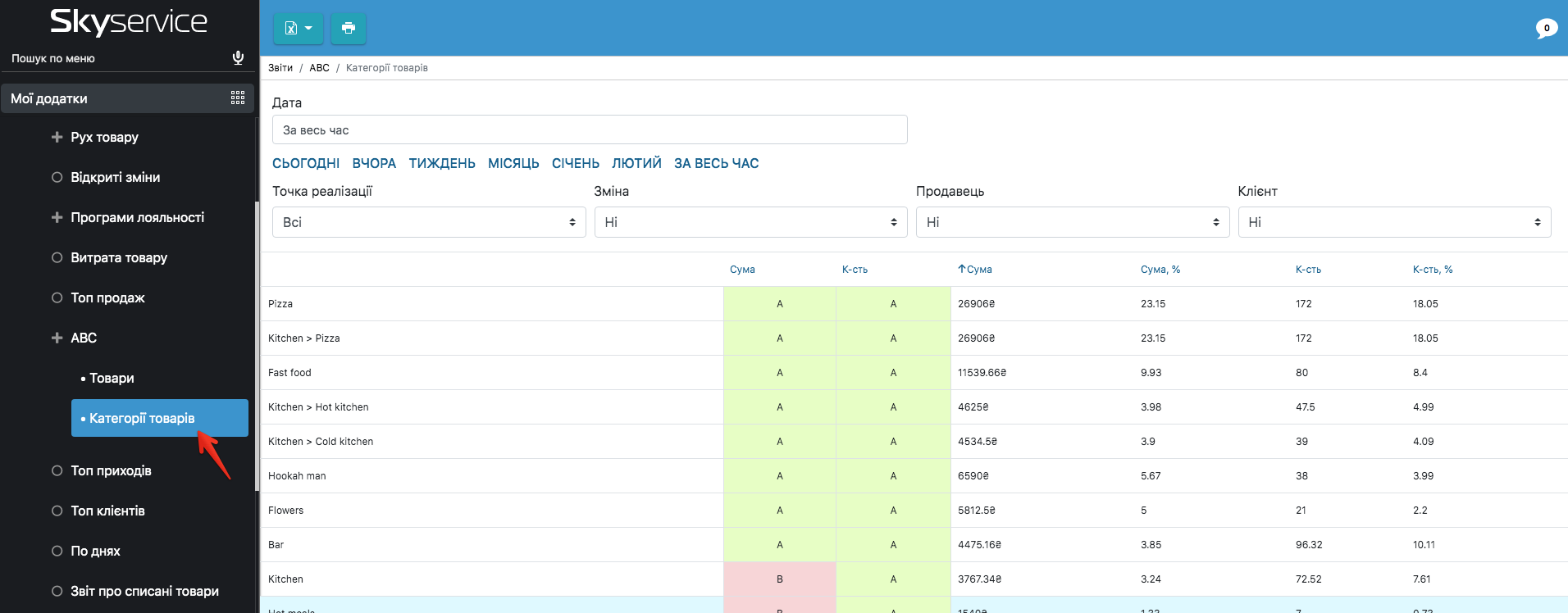Expand the plus icon beside Програми лояльності

pos(57,217)
